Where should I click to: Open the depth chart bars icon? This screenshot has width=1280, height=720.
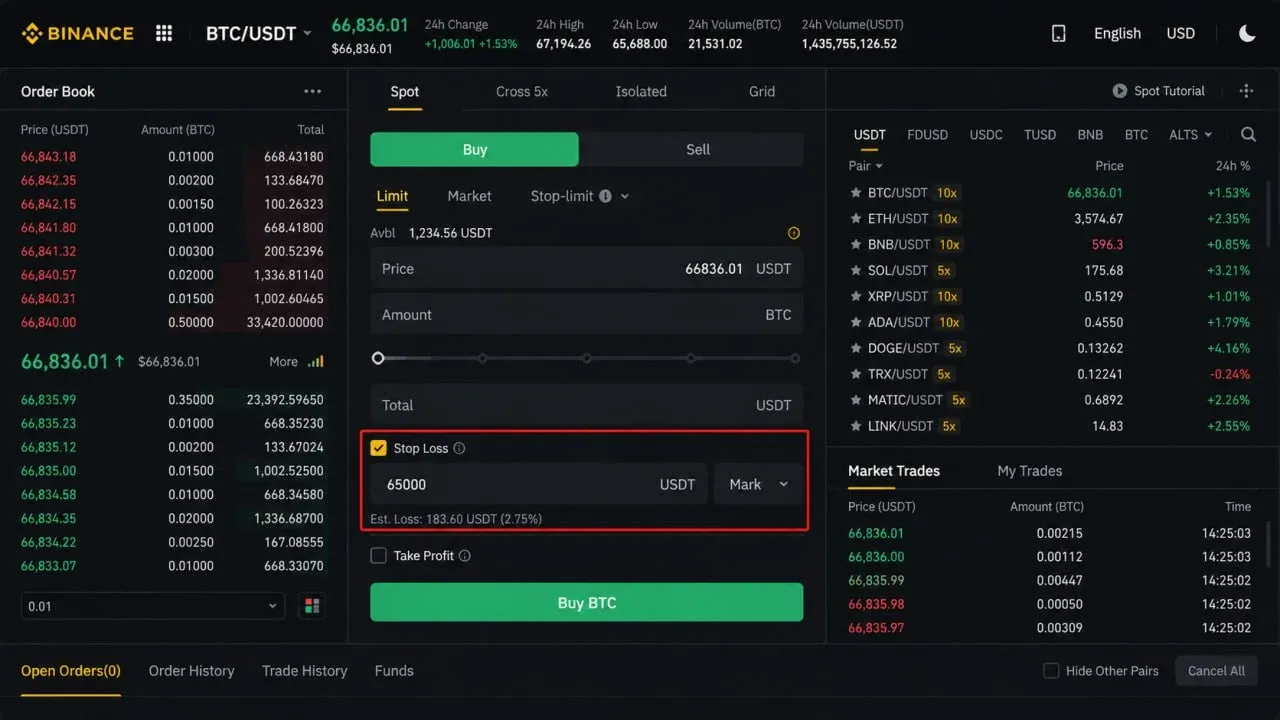(x=316, y=361)
